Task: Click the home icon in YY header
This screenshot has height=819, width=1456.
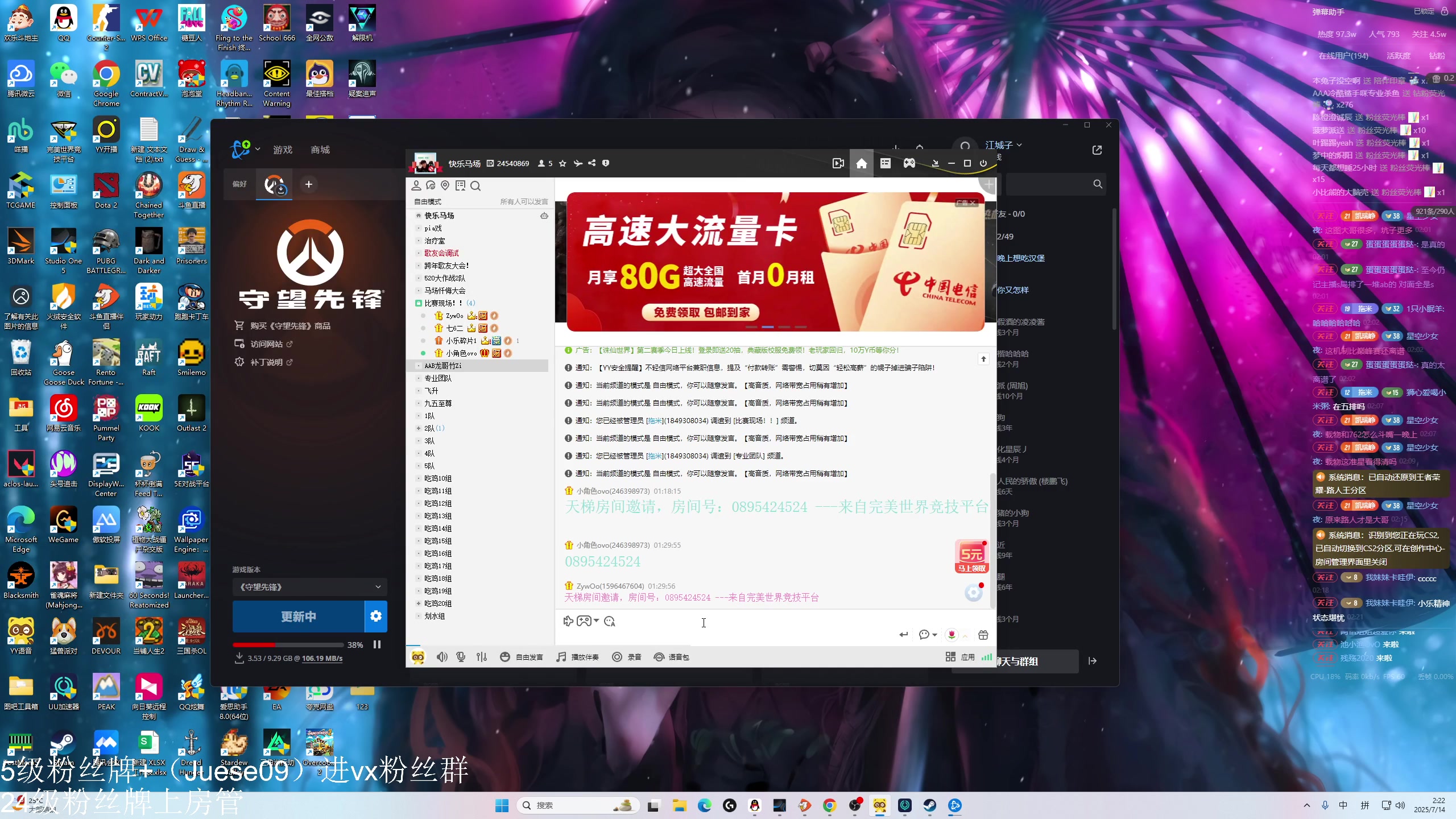Action: pyautogui.click(x=862, y=163)
